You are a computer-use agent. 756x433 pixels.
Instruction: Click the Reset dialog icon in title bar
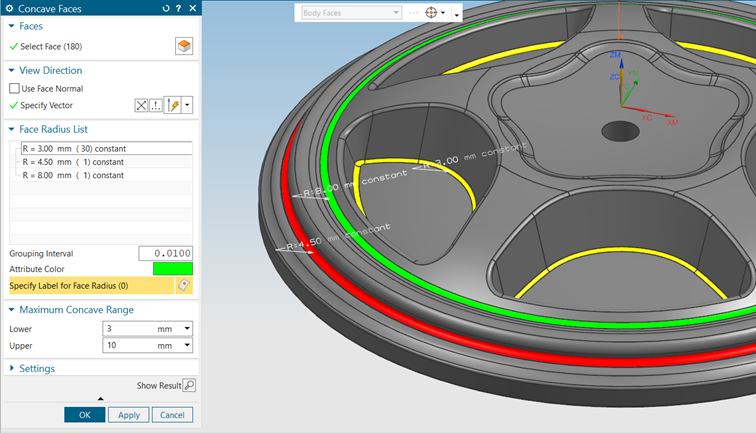[x=166, y=8]
